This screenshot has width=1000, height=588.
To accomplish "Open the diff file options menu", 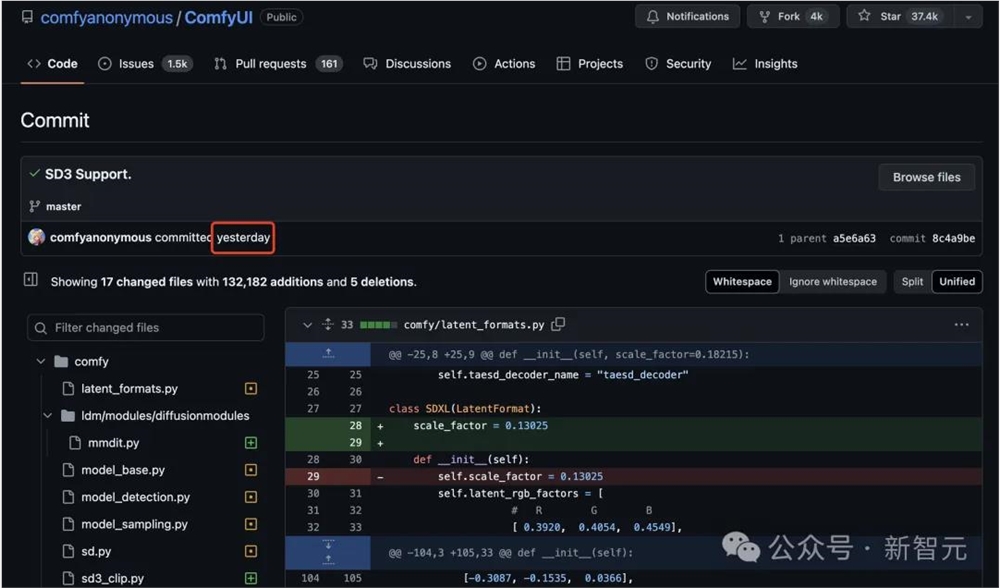I will [x=961, y=325].
